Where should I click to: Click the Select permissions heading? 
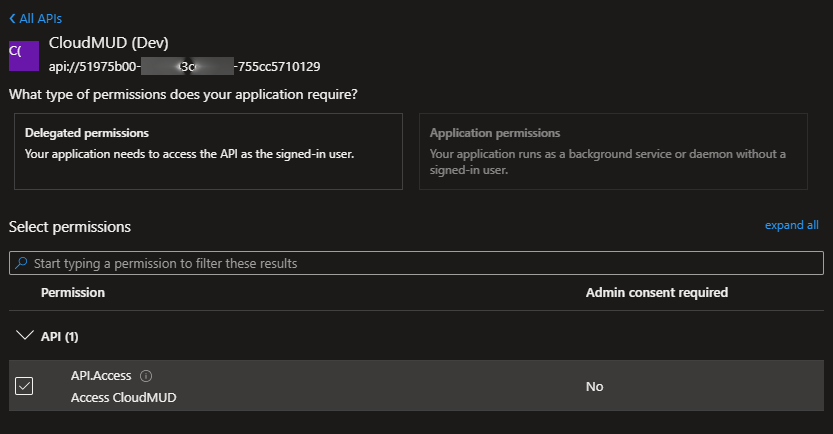(70, 227)
